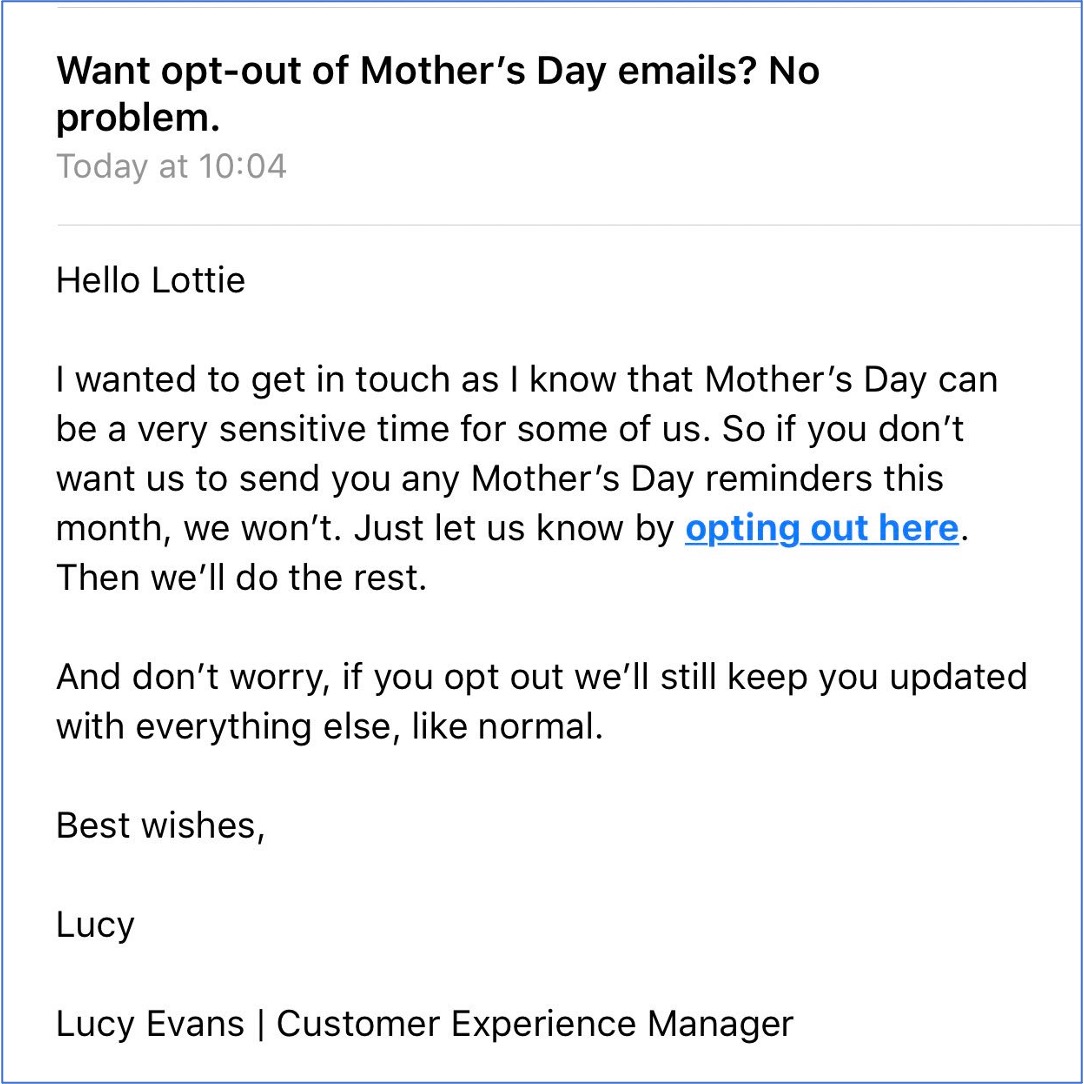This screenshot has height=1084, width=1084.
Task: Click the "Today at 10:04" timestamp
Action: 171,166
